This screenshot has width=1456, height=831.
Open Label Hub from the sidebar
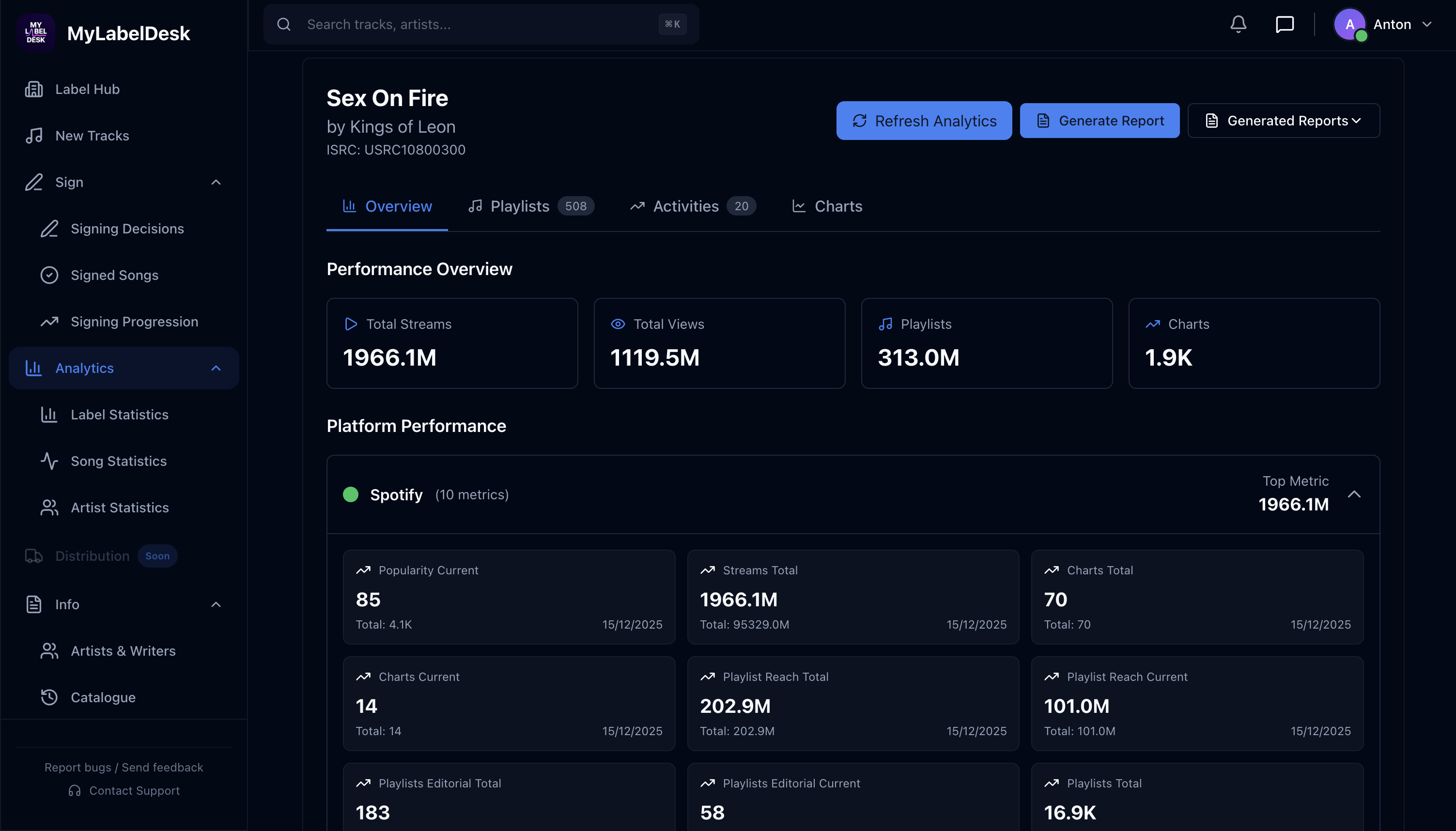click(x=87, y=89)
